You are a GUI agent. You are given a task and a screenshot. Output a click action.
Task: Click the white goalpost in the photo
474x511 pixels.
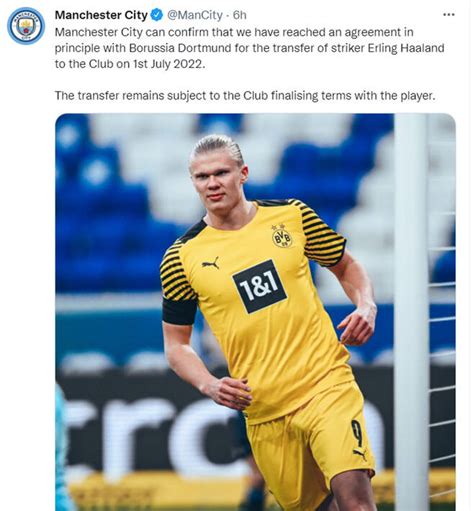(411, 312)
